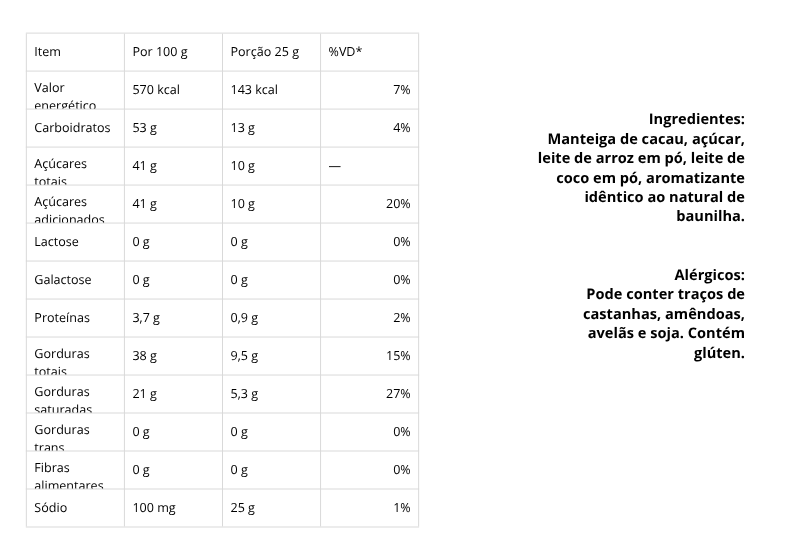The width and height of the screenshot is (800, 550).
Task: Select the "Sódio" row label
Action: pyautogui.click(x=51, y=508)
